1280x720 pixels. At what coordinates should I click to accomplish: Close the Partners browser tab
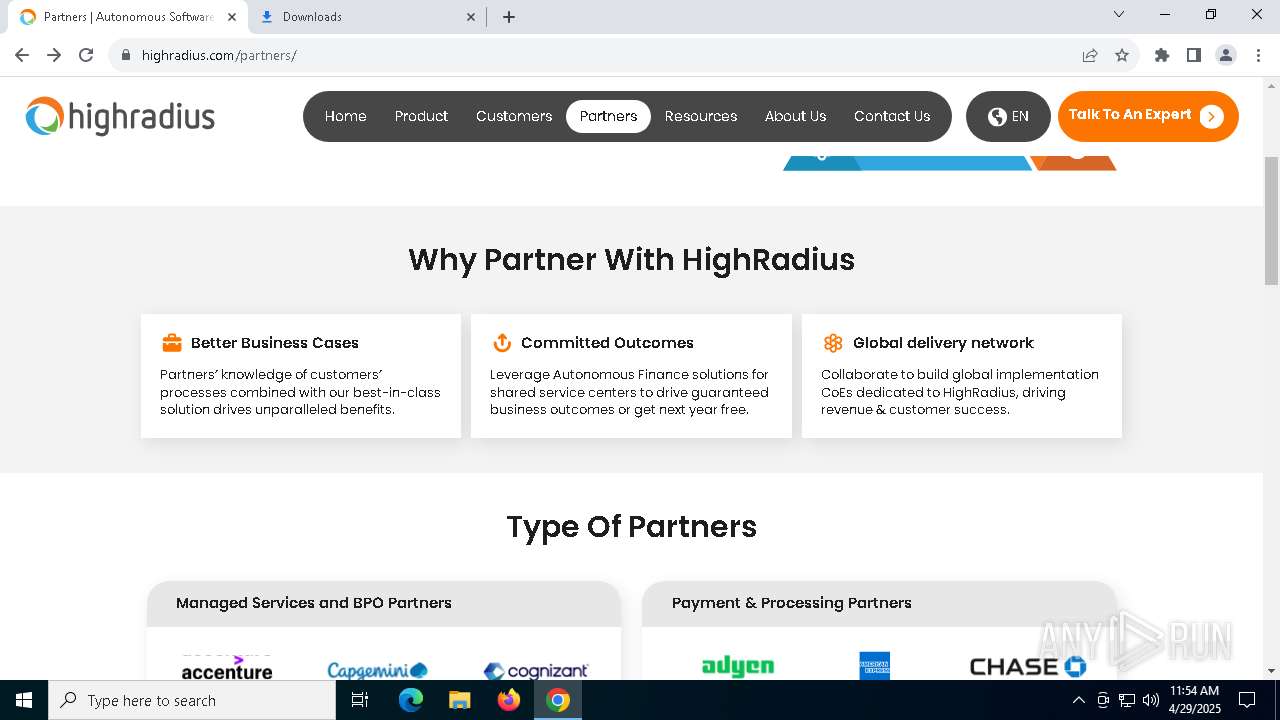coord(232,17)
